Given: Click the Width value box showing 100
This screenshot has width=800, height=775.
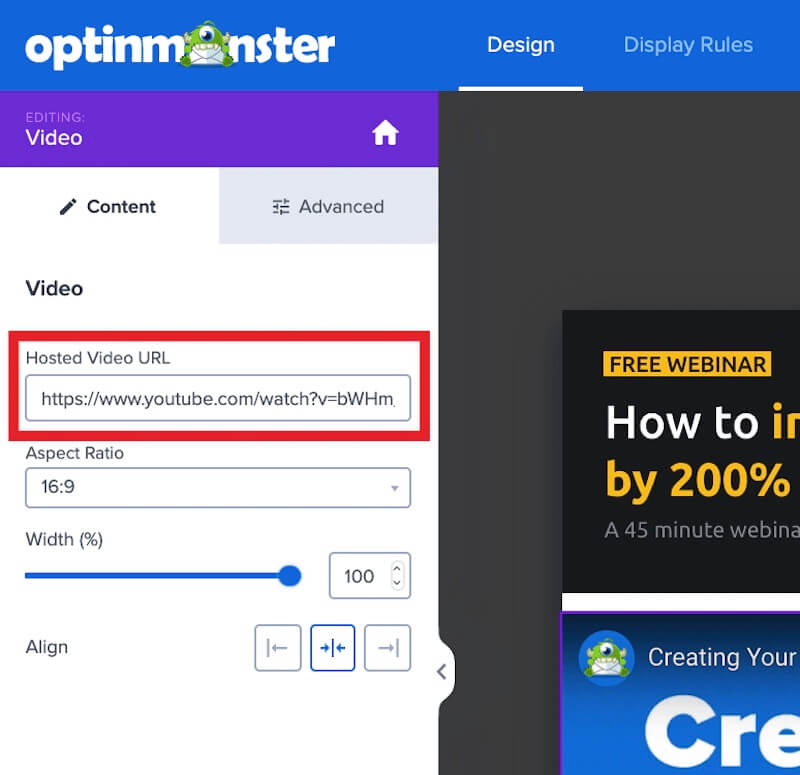Looking at the screenshot, I should [x=369, y=576].
